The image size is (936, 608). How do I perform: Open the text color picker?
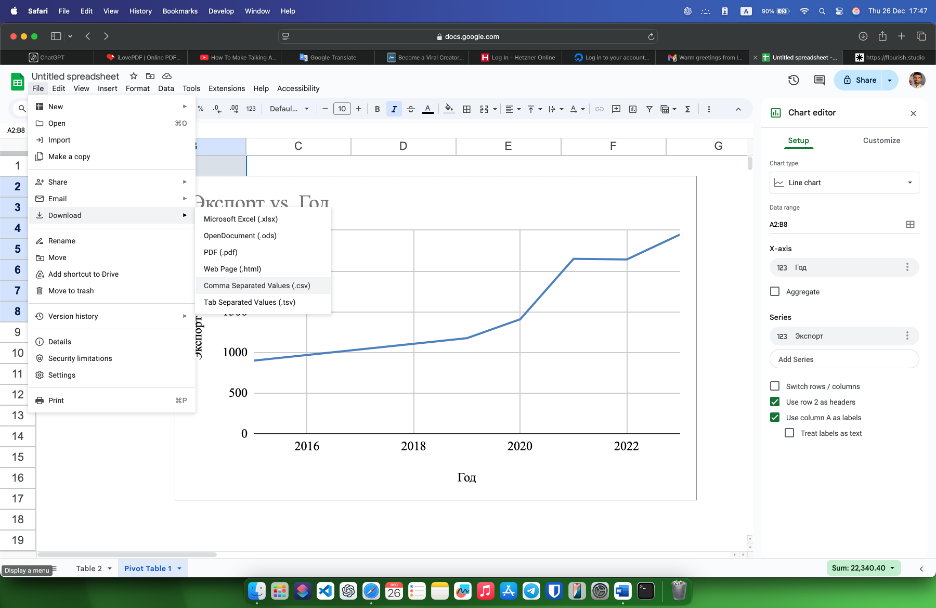pos(427,109)
